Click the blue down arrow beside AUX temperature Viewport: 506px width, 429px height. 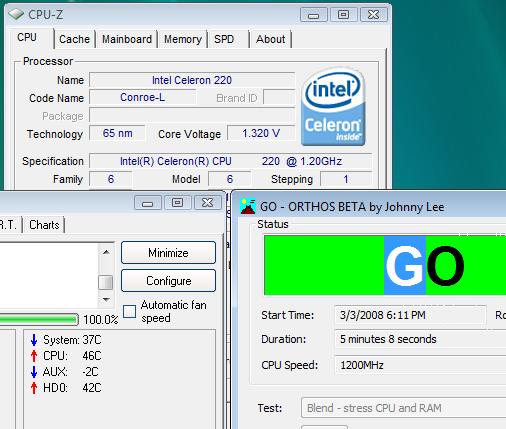(x=34, y=372)
